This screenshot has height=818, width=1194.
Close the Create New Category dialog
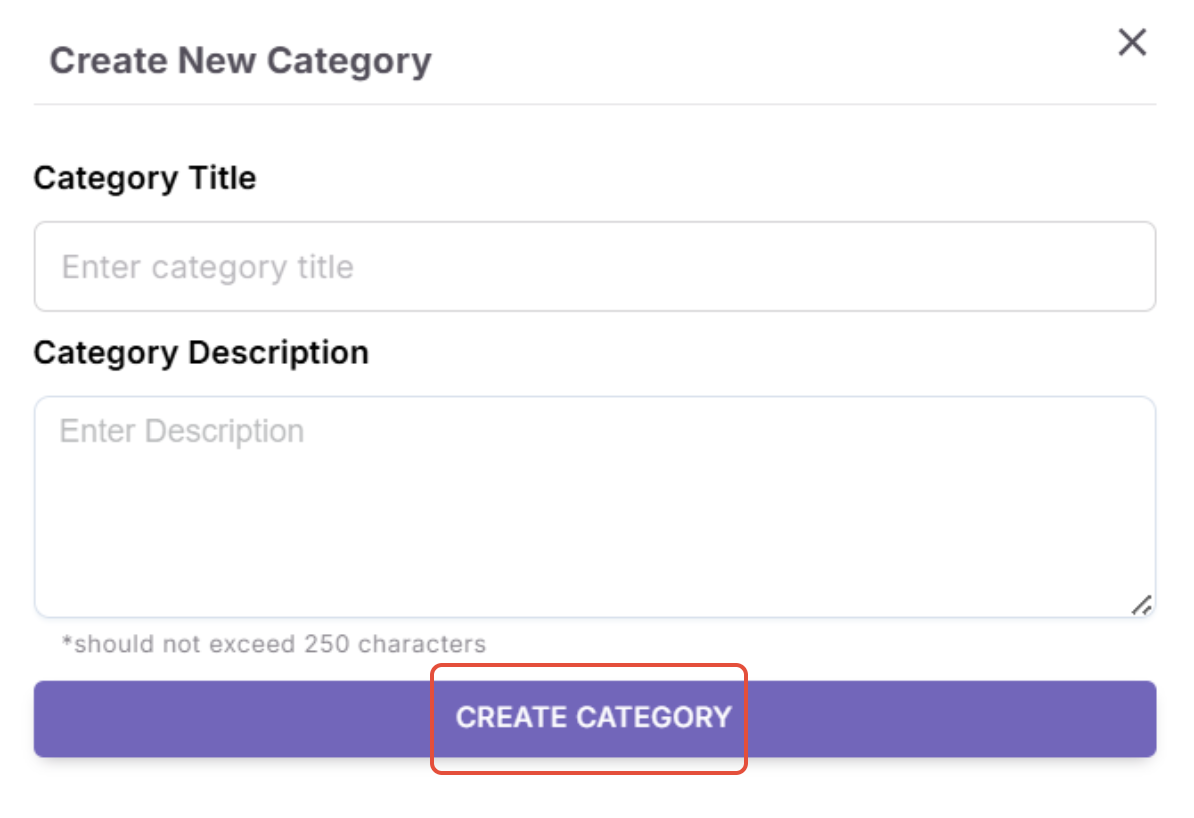1132,43
